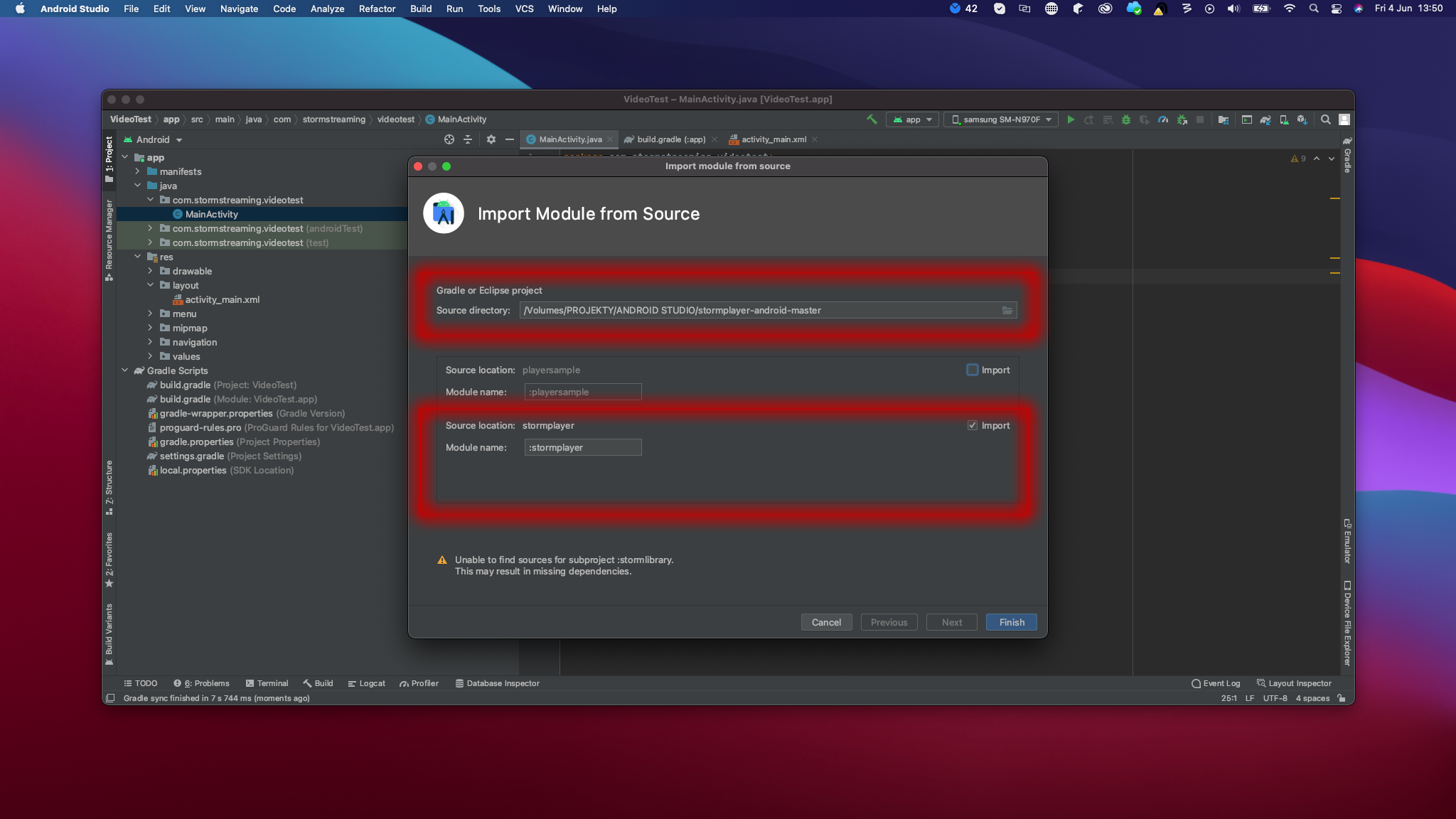Uncheck Import checkbox for stormplayer
1456x819 pixels.
click(x=973, y=425)
